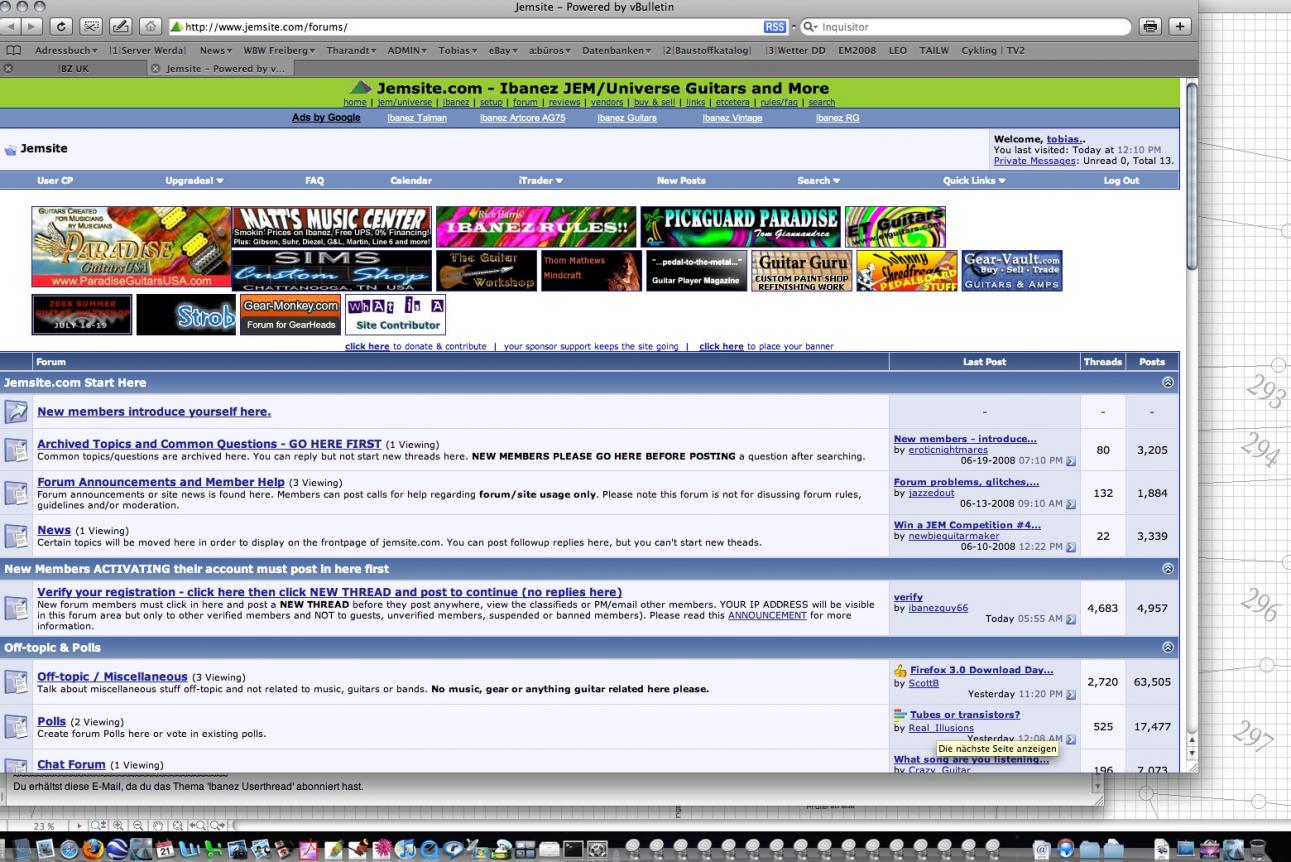Image resolution: width=1291 pixels, height=862 pixels.
Task: Click last post arrow for Firefox 3.0 thread
Action: pyautogui.click(x=1071, y=693)
